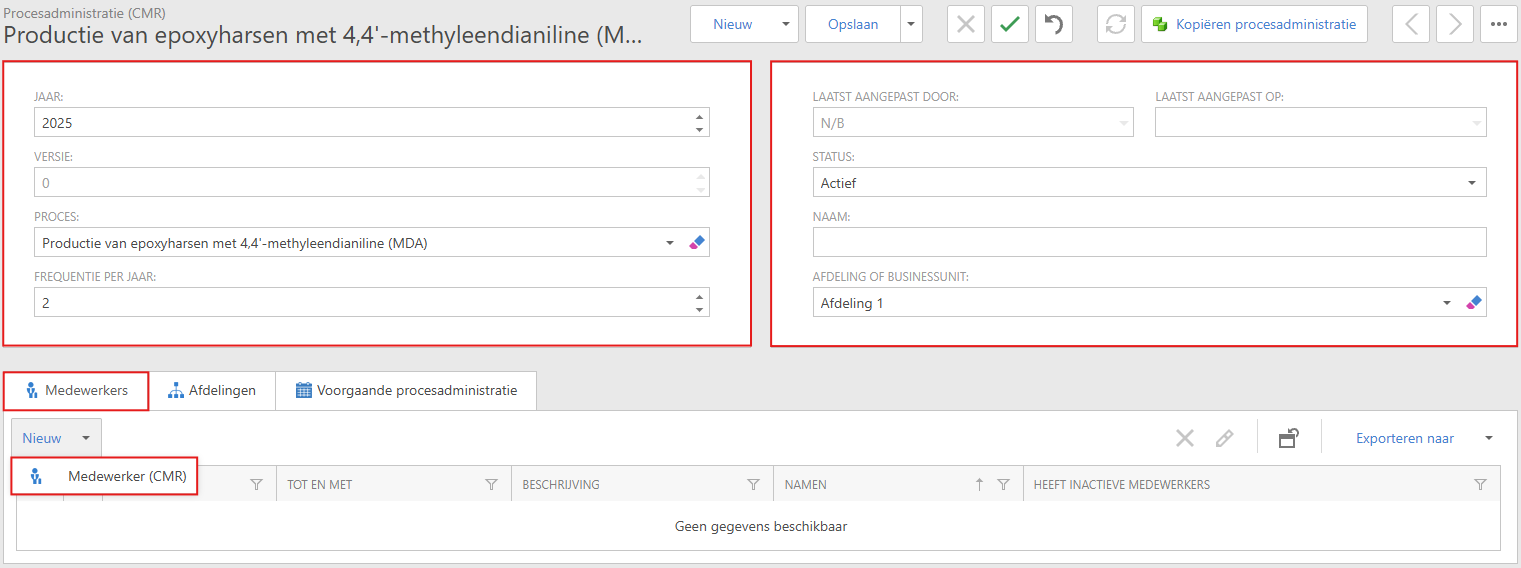
Task: Switch to the Afdelingen tab
Action: click(212, 391)
